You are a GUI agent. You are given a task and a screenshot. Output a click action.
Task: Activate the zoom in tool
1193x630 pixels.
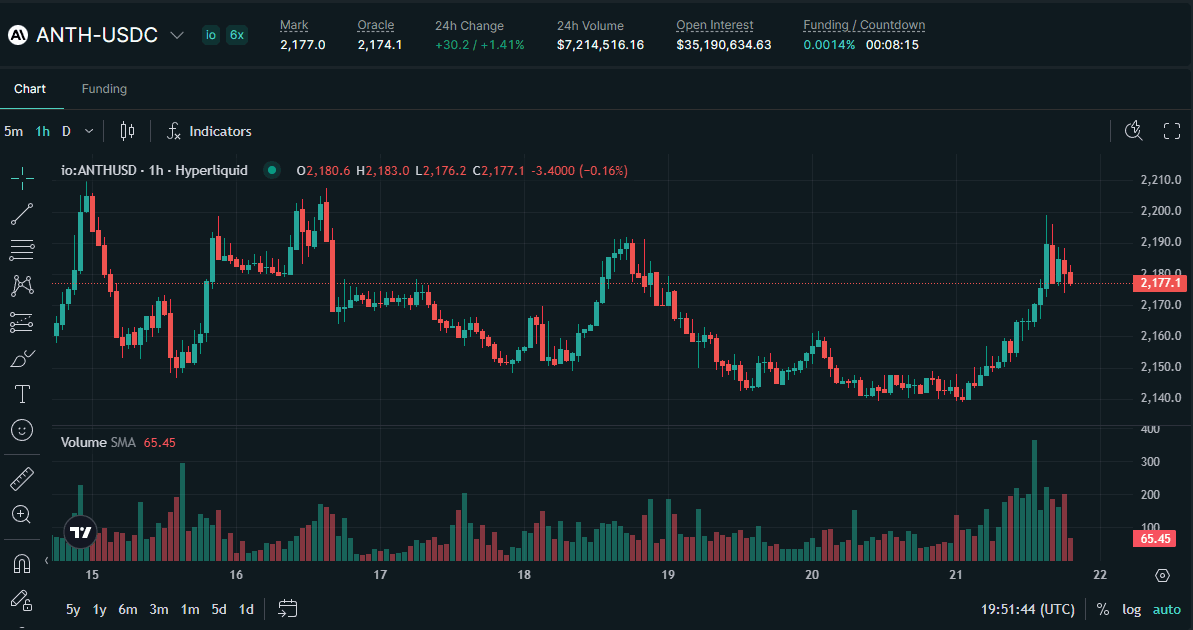pyautogui.click(x=22, y=515)
